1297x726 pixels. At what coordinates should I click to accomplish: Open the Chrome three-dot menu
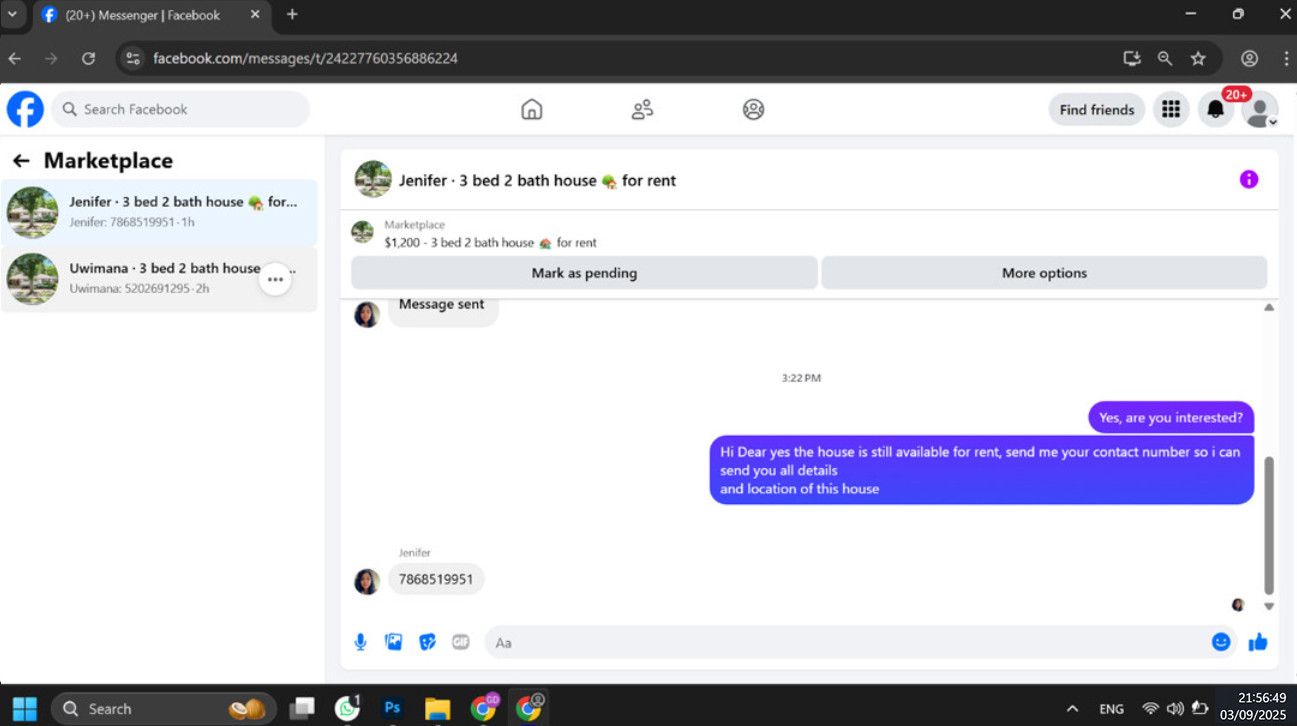click(1286, 59)
